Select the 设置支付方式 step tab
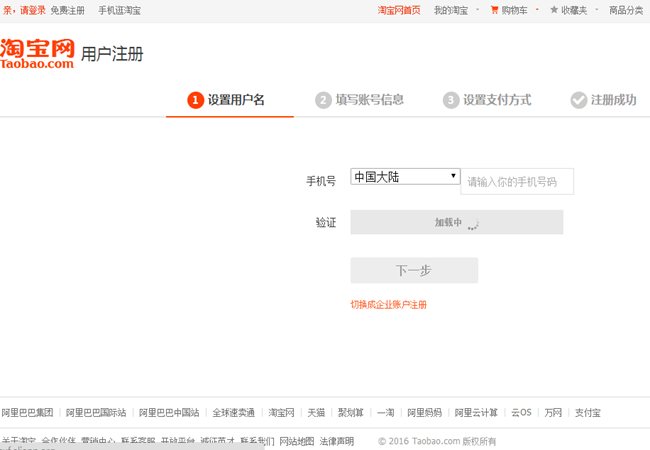The width and height of the screenshot is (650, 450). [x=485, y=100]
